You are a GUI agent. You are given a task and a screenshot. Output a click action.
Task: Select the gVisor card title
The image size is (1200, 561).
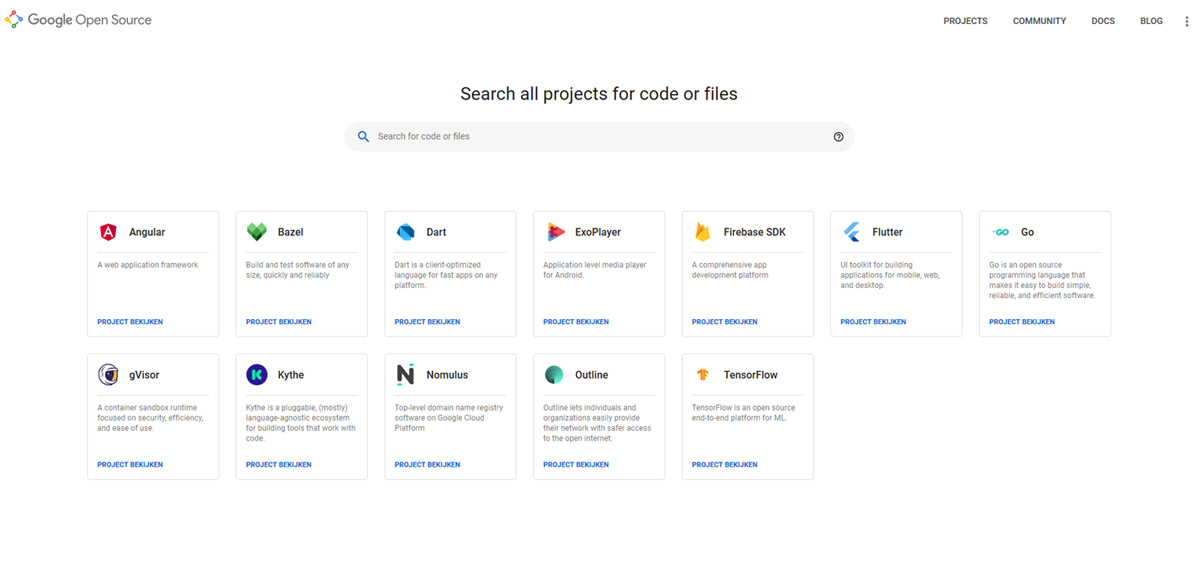point(144,375)
